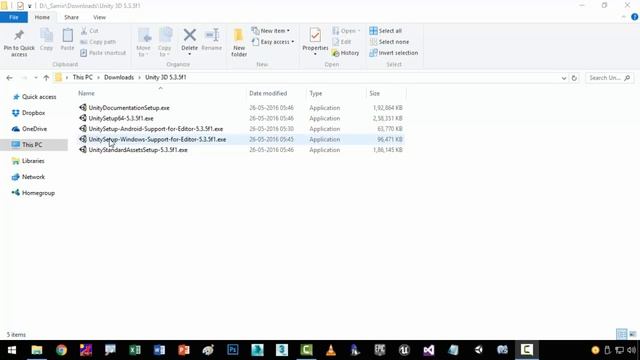Open PowerPoint from the taskbar
Viewport: 640px width, 360px height.
184,350
